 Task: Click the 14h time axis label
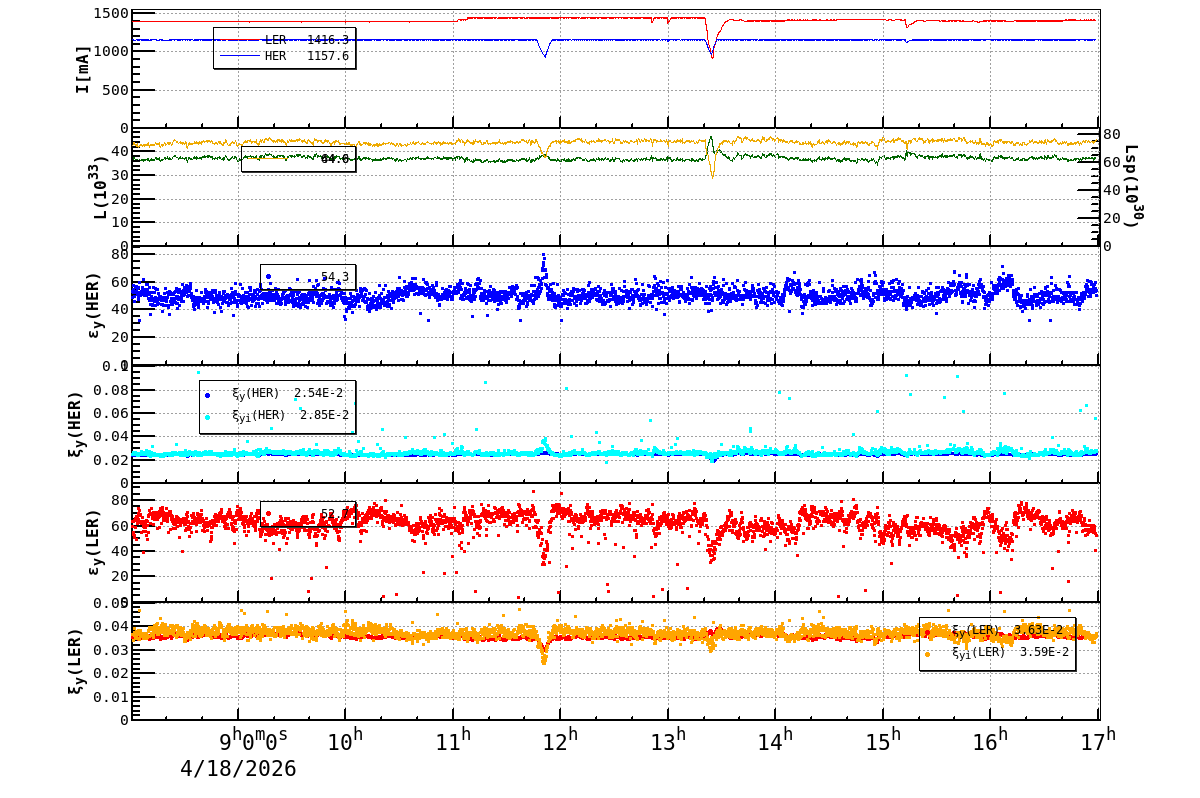tap(775, 742)
